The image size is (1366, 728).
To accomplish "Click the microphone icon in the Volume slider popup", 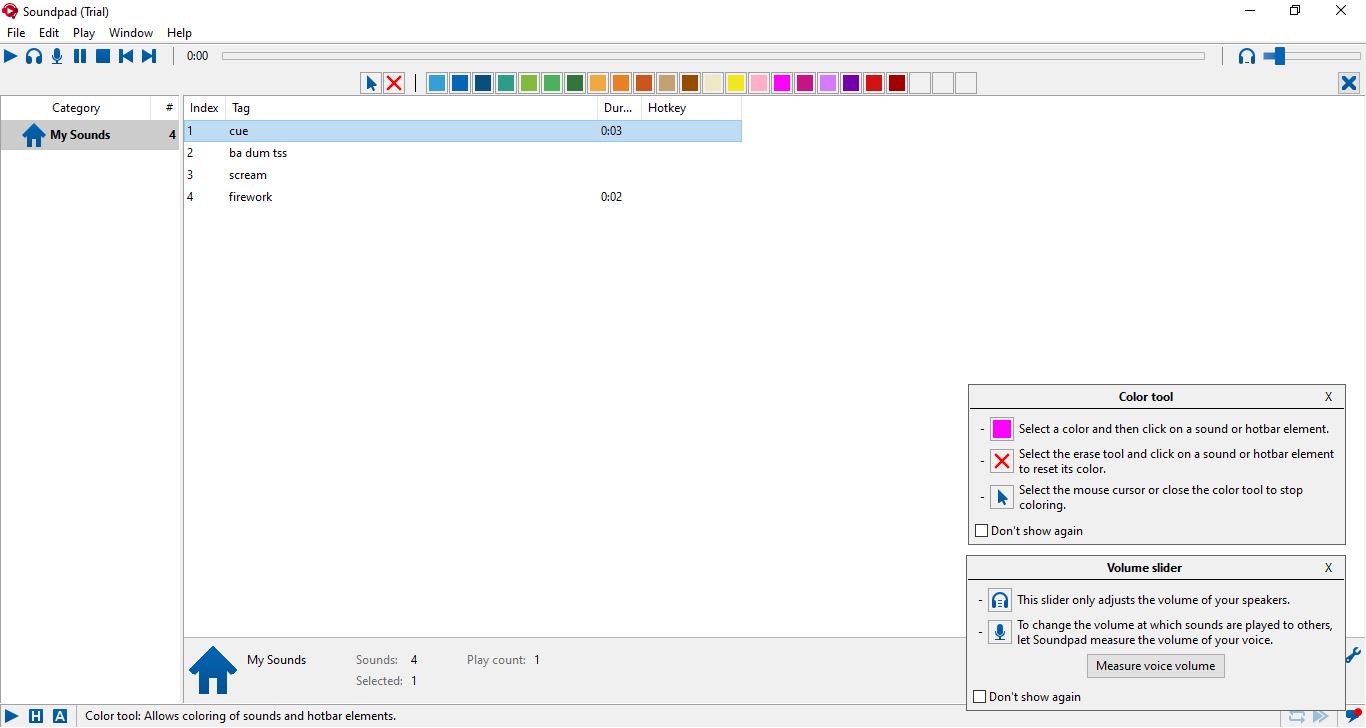I will pyautogui.click(x=1000, y=632).
